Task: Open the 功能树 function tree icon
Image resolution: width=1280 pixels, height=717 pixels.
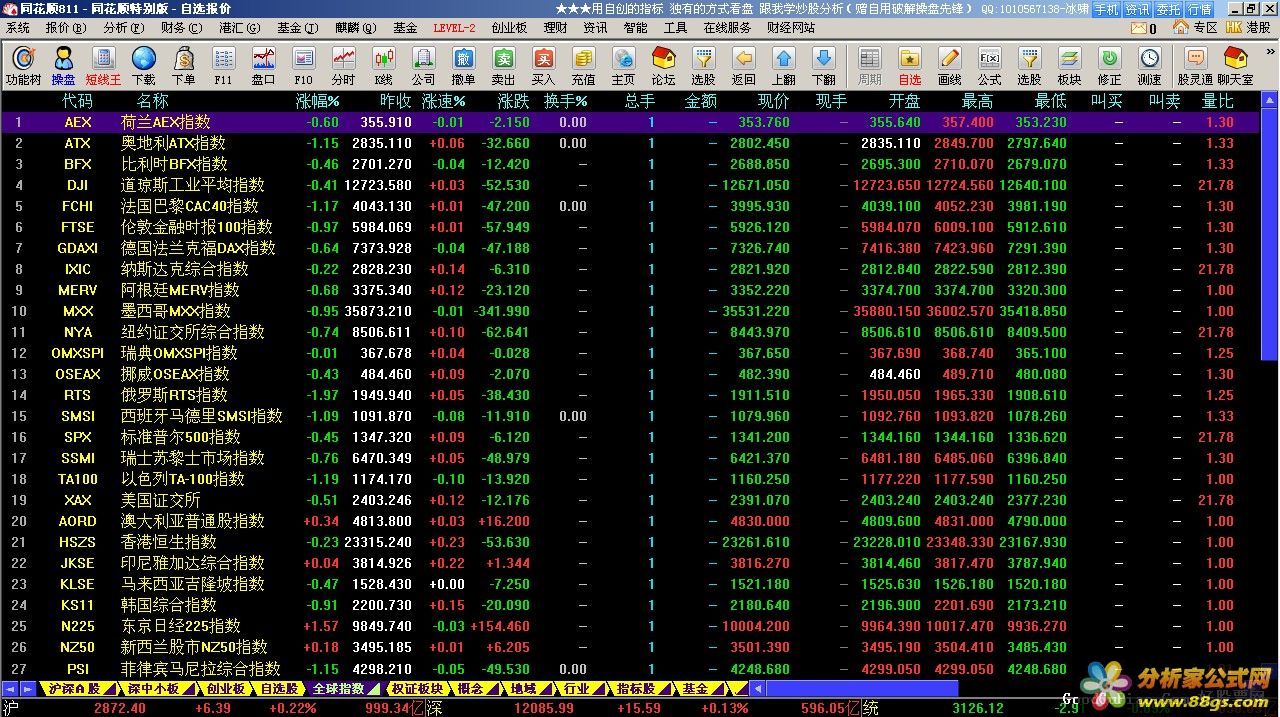Action: pyautogui.click(x=23, y=65)
